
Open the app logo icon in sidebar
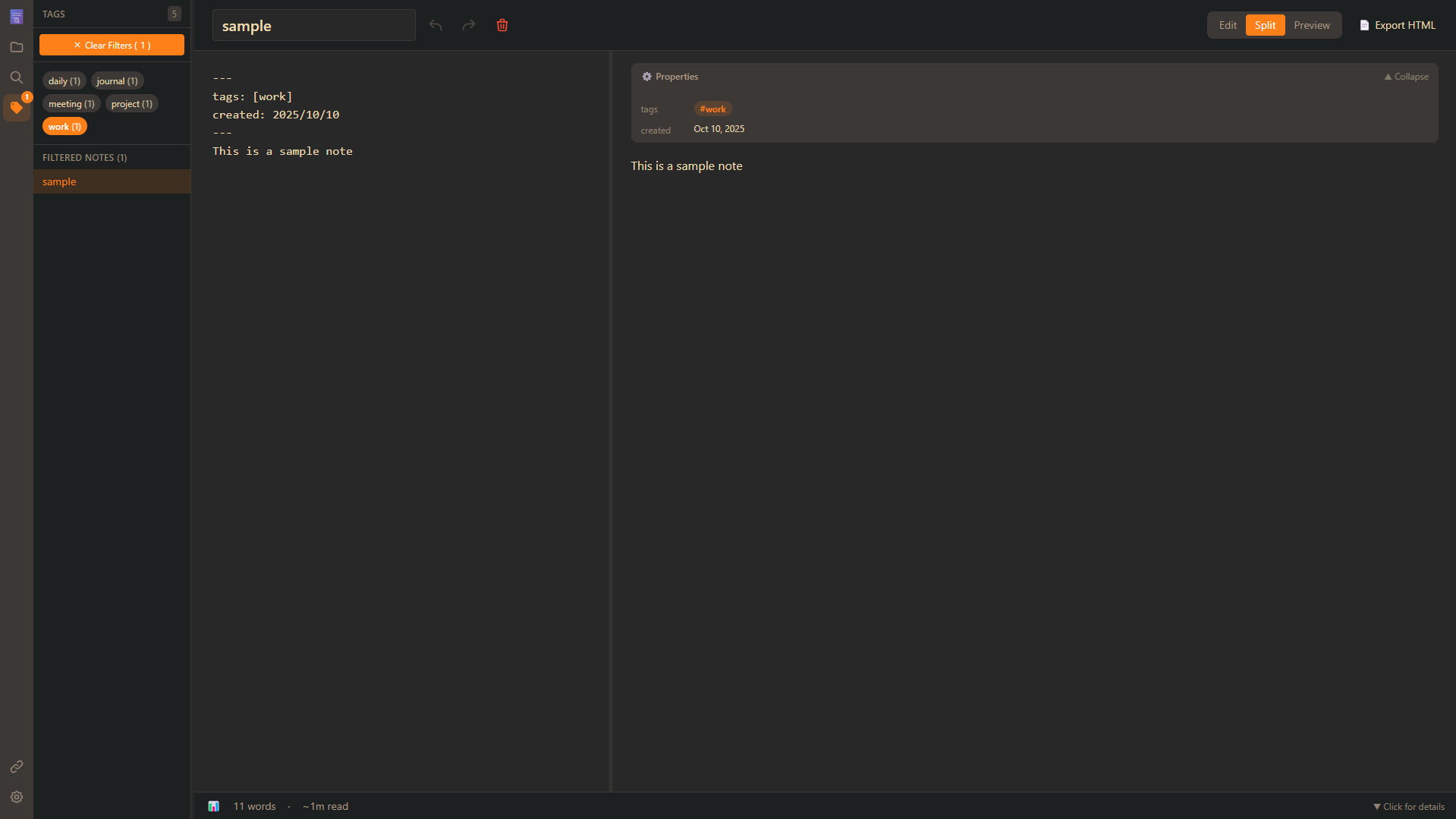[x=16, y=17]
